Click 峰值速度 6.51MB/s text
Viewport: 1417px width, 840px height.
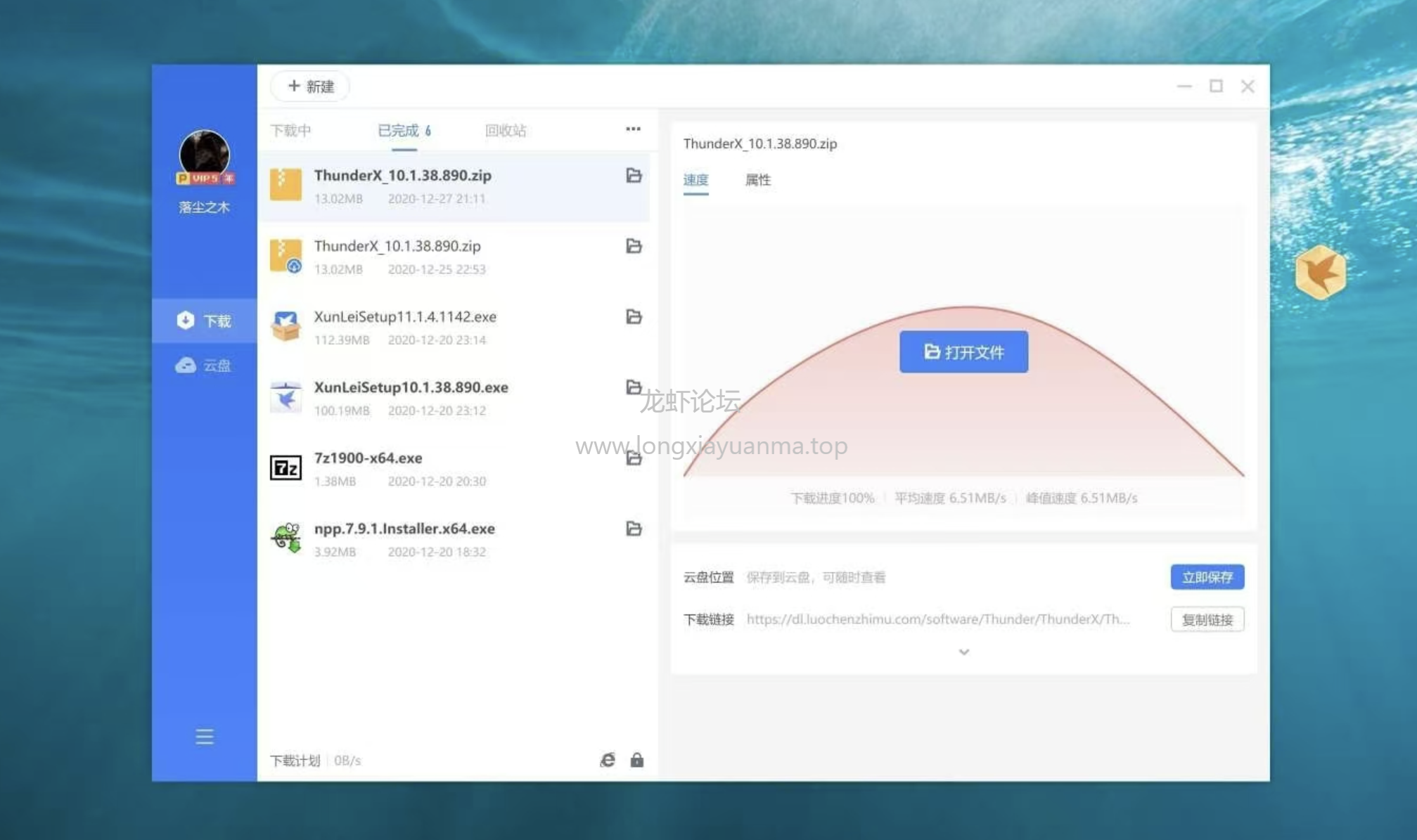[1082, 498]
